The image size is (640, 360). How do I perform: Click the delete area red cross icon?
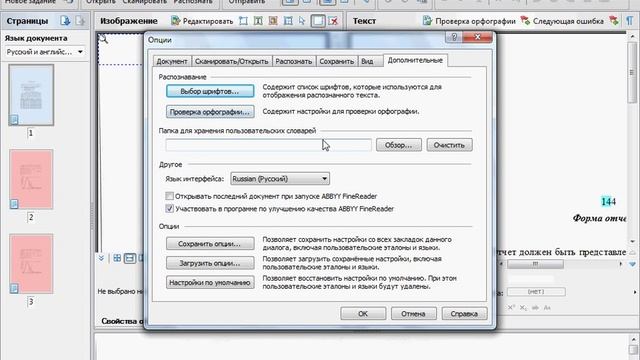[x=334, y=21]
